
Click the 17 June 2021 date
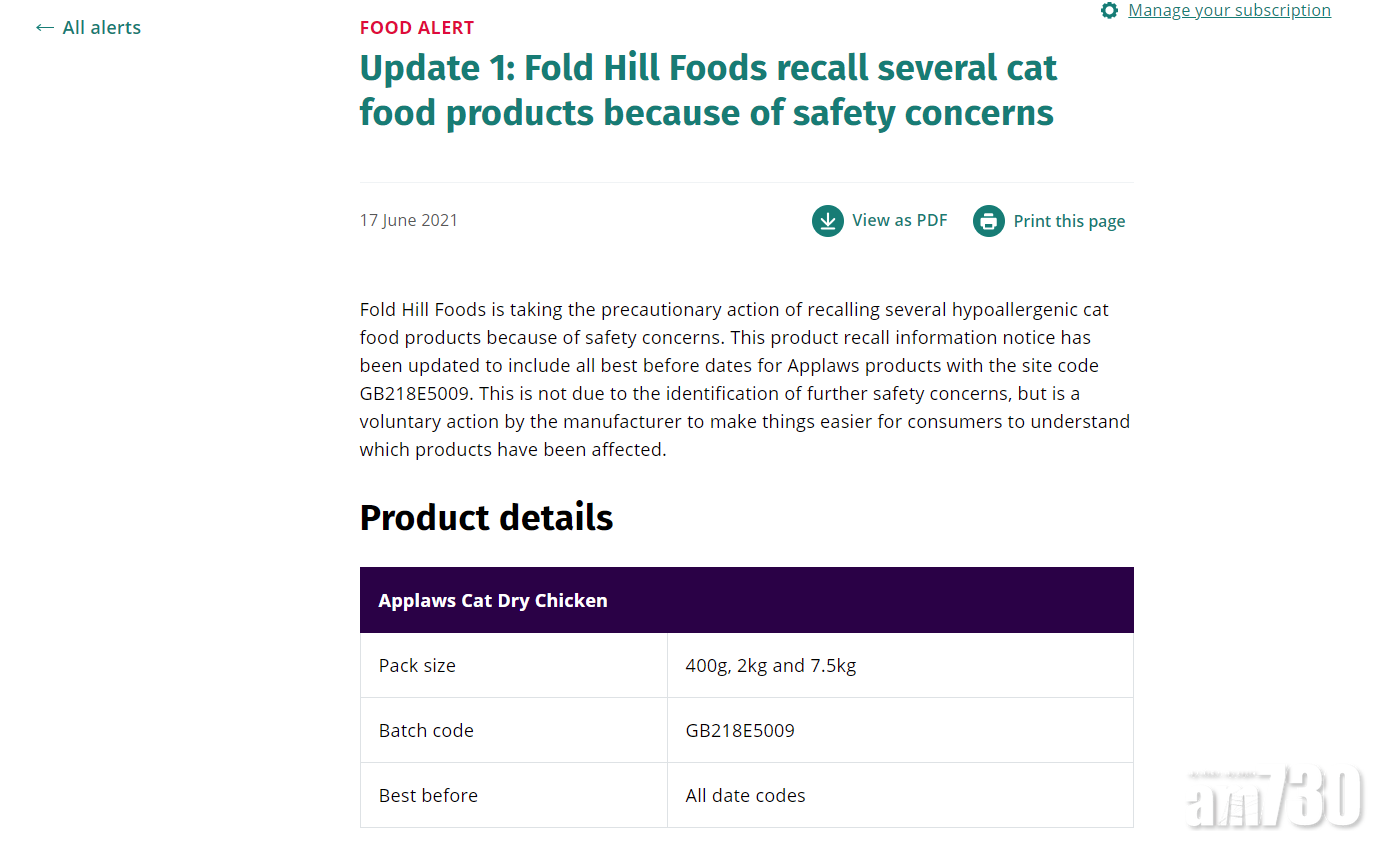pos(409,221)
